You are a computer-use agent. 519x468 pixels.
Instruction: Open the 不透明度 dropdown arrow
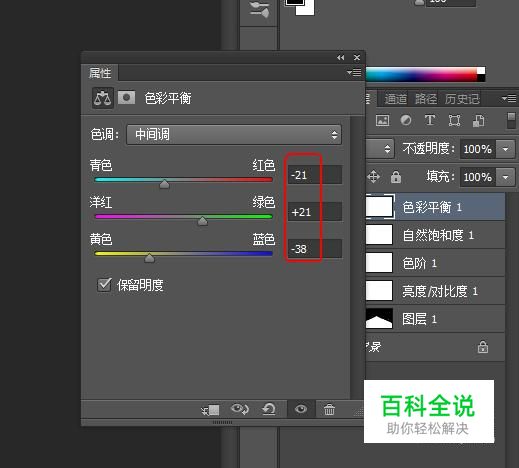(505, 149)
